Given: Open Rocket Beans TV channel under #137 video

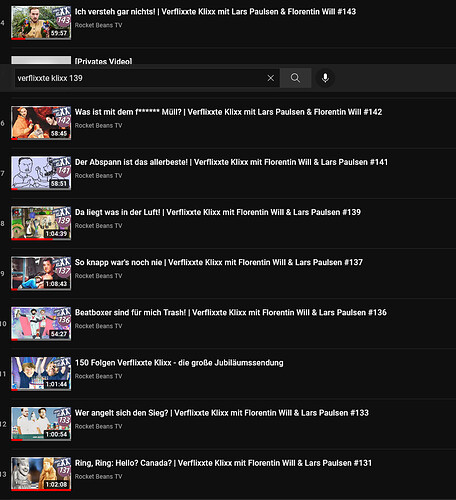Looking at the screenshot, I should pos(98,276).
